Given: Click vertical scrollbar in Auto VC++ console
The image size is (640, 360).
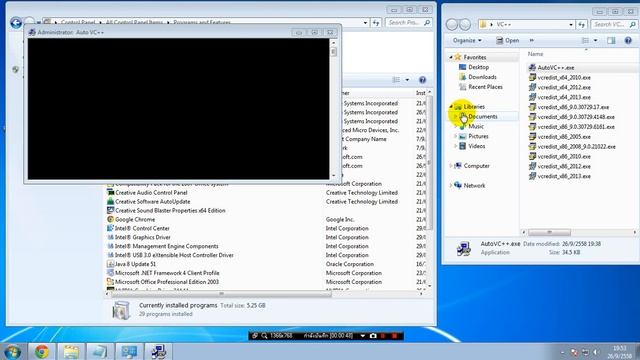Looking at the screenshot, I should click(333, 52).
